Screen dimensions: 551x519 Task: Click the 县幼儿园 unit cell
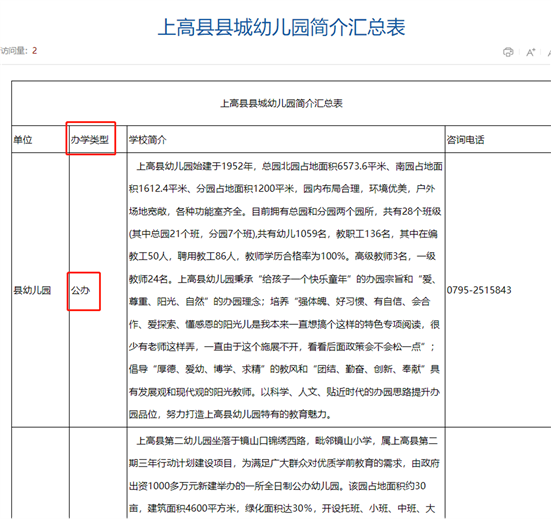(32, 290)
